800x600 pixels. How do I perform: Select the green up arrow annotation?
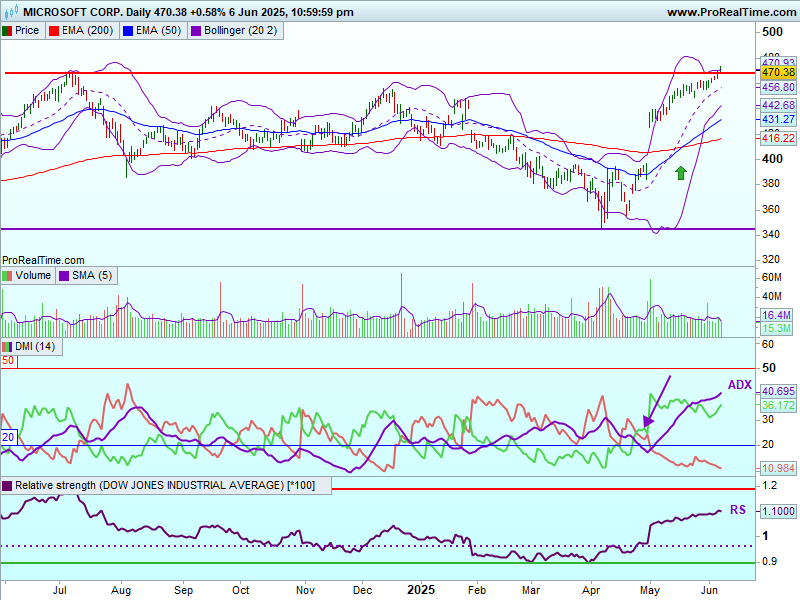coord(681,173)
